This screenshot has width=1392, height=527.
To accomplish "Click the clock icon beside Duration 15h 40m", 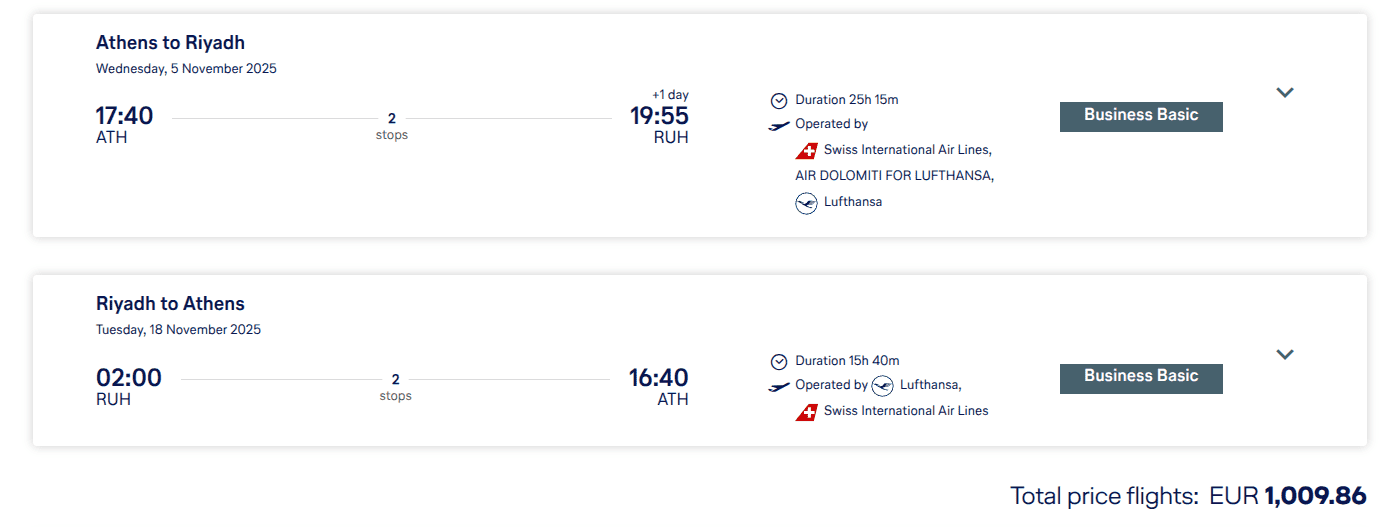I will [x=779, y=361].
